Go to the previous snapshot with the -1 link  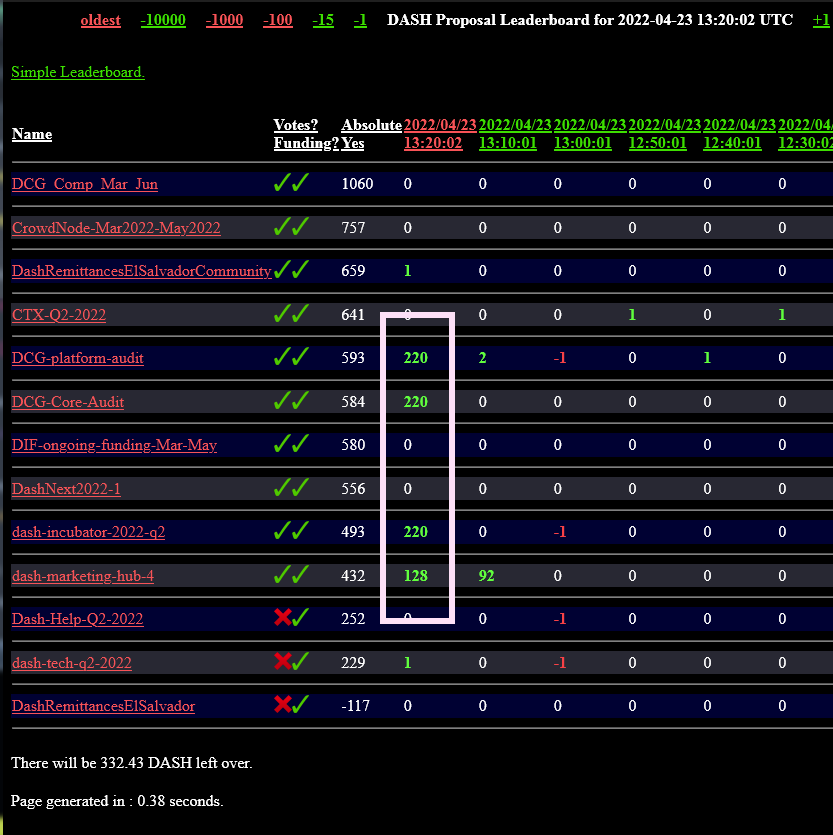(360, 20)
